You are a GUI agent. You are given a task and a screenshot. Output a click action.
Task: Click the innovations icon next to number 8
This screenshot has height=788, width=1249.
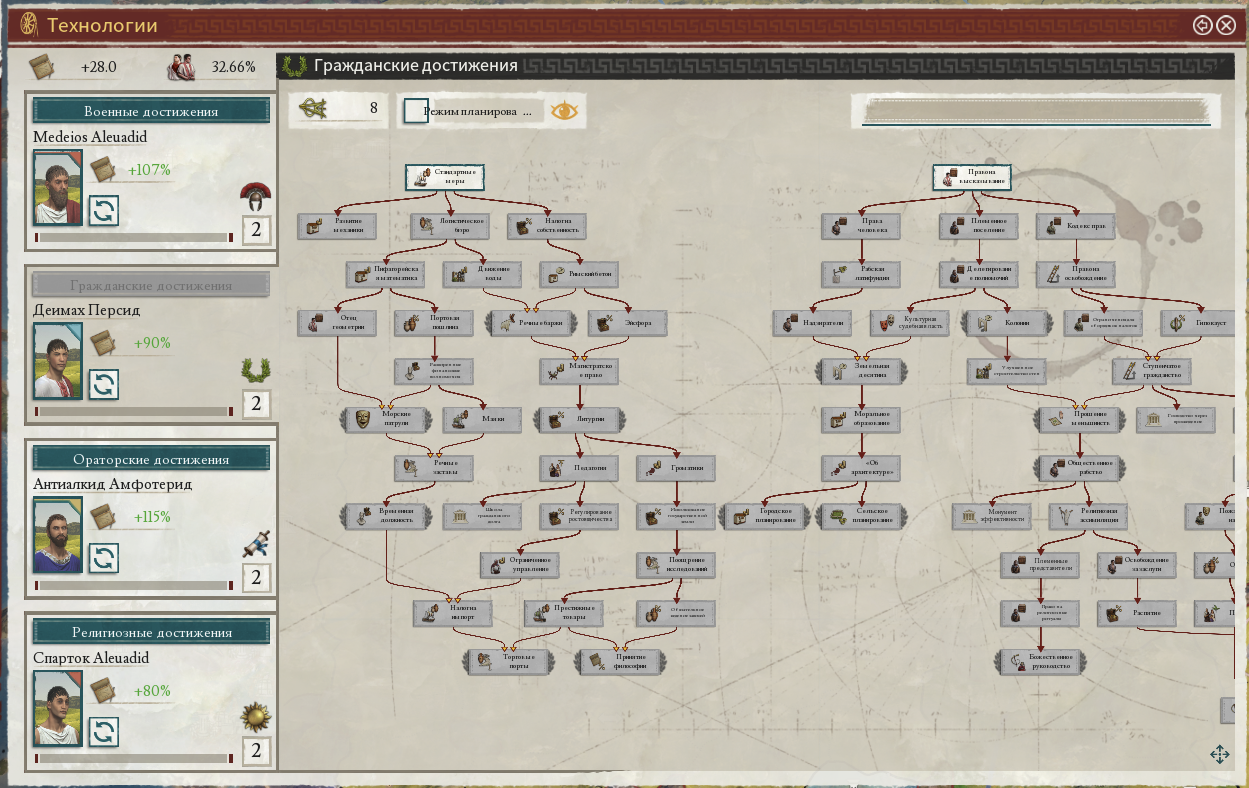pos(314,109)
